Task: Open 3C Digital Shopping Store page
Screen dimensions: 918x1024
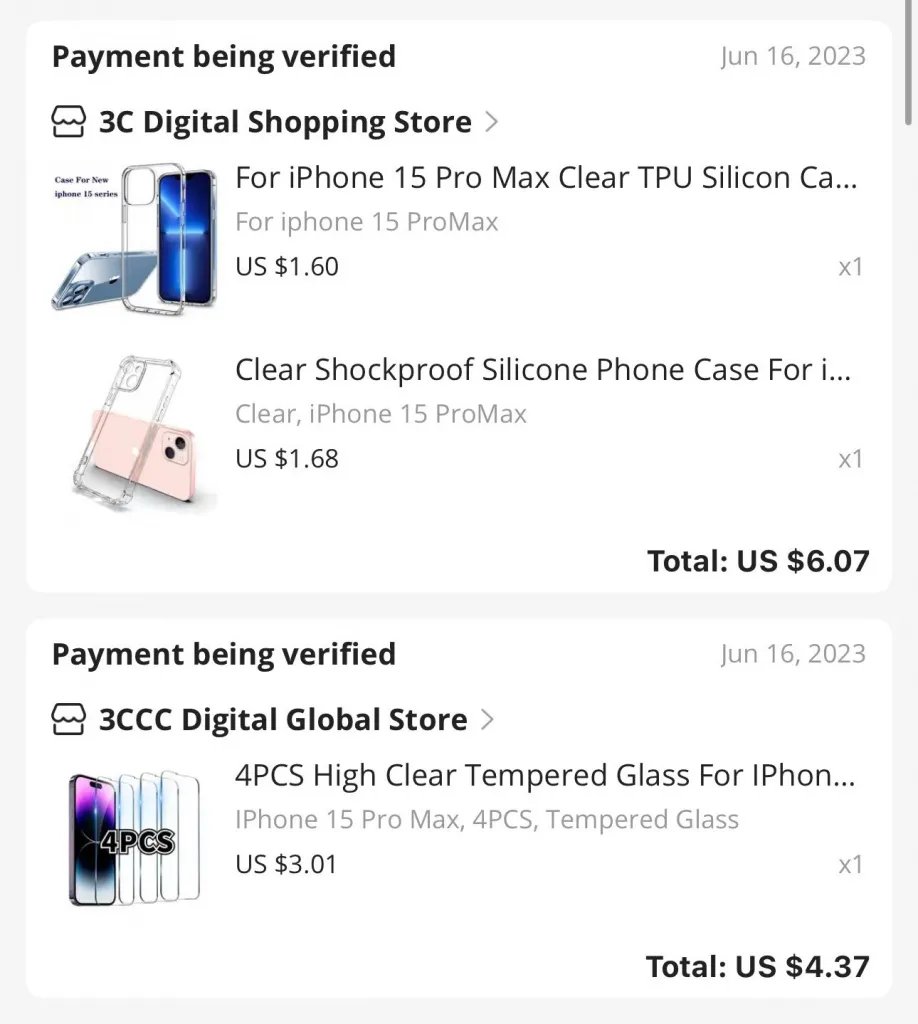Action: [x=285, y=123]
